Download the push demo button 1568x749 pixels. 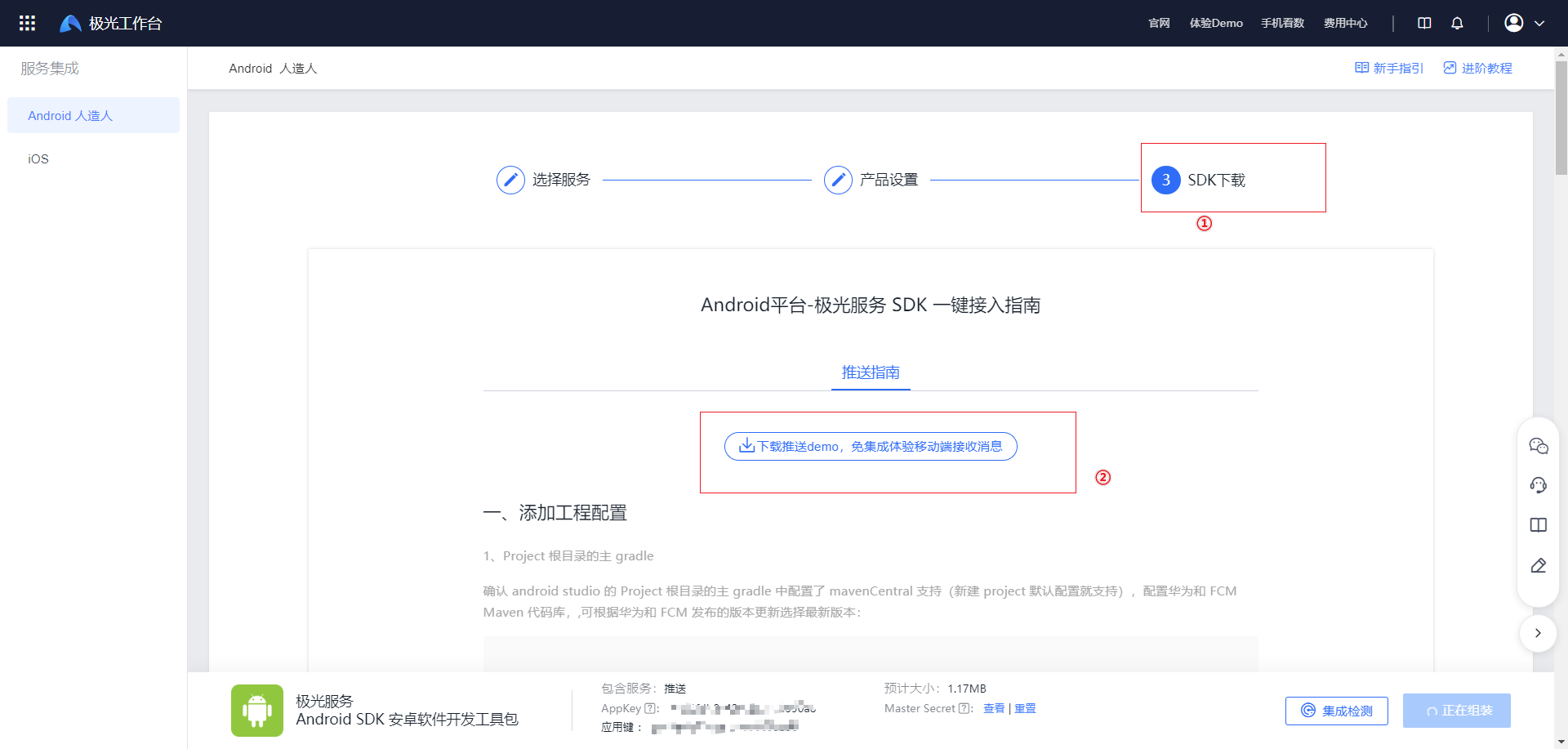[871, 446]
